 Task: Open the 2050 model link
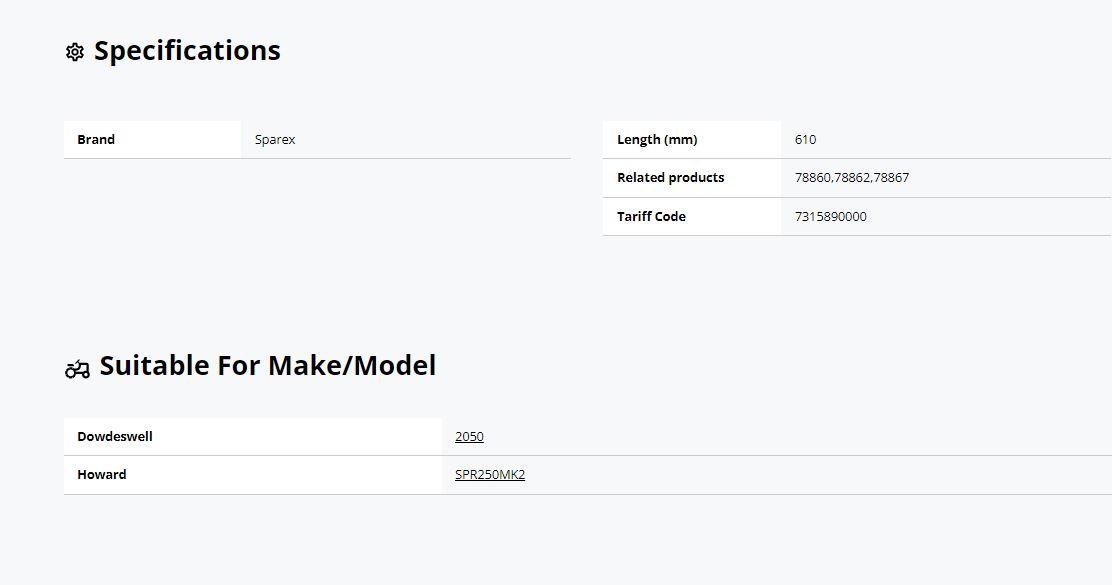(469, 437)
